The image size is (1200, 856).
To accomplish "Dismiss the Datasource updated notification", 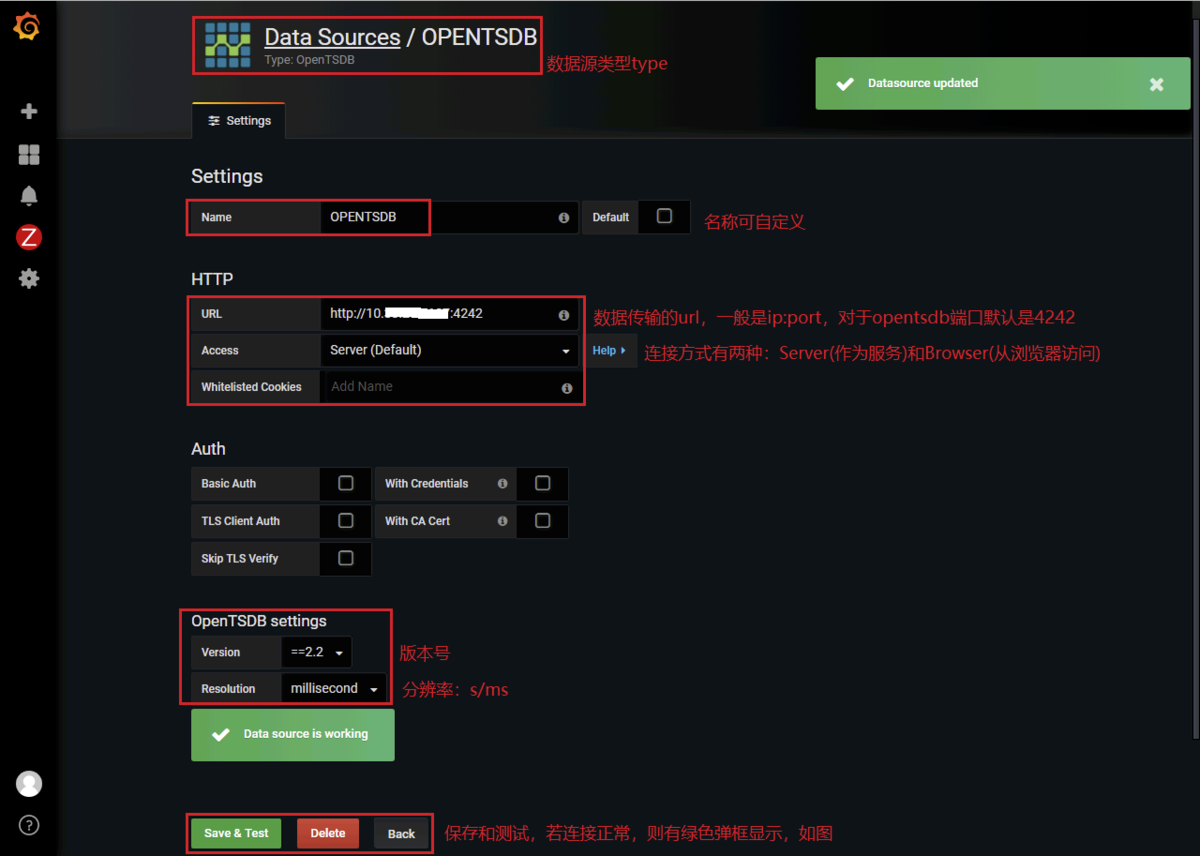I will tap(1156, 84).
